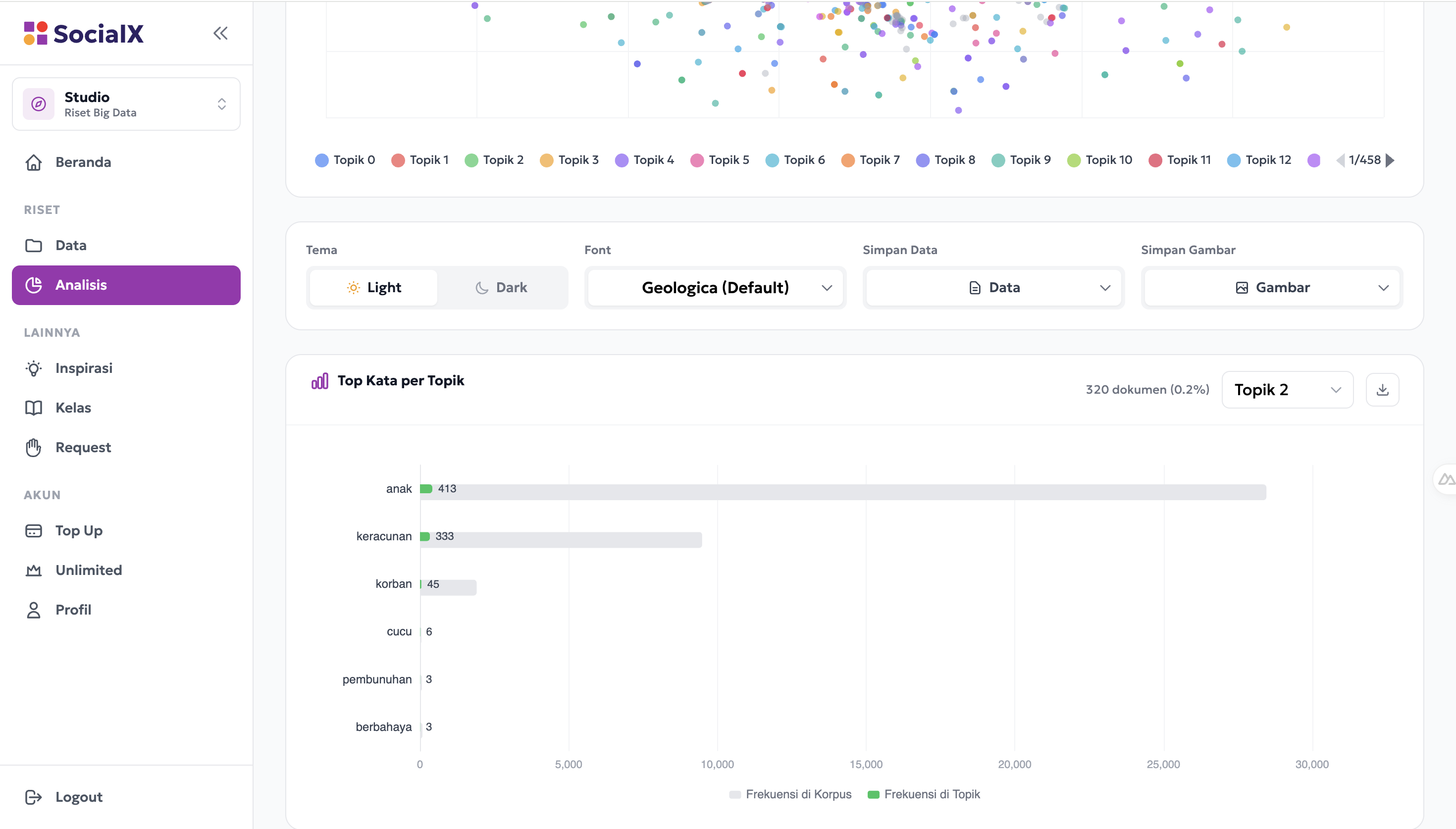Open the Data menu item
Viewport: 1456px width, 829px height.
(x=126, y=246)
